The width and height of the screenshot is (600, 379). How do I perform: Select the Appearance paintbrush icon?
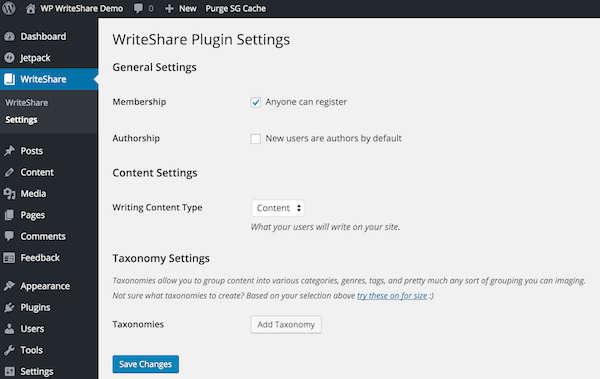tap(10, 286)
